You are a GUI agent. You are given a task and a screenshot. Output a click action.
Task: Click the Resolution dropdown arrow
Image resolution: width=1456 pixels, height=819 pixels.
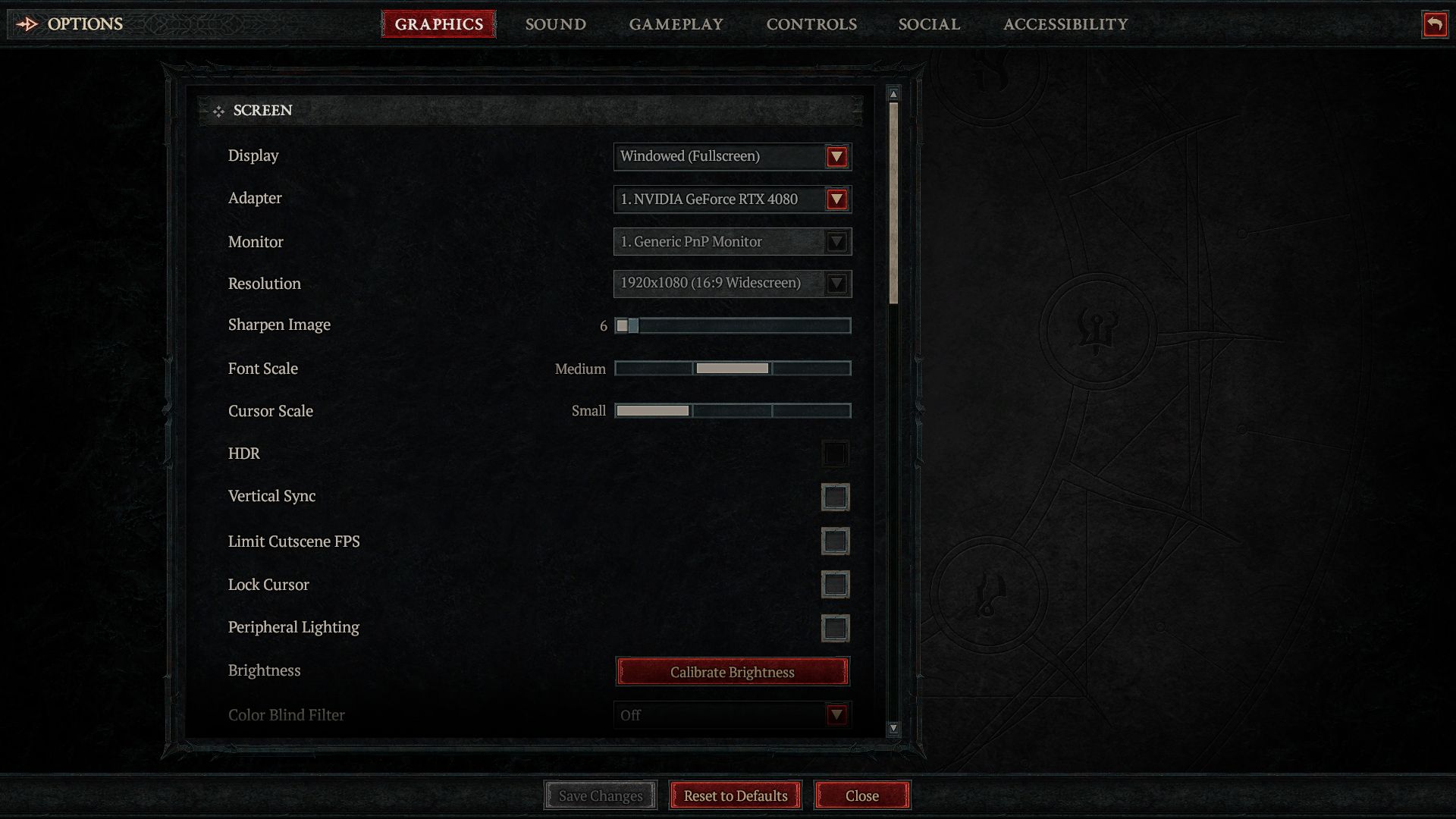click(x=838, y=283)
